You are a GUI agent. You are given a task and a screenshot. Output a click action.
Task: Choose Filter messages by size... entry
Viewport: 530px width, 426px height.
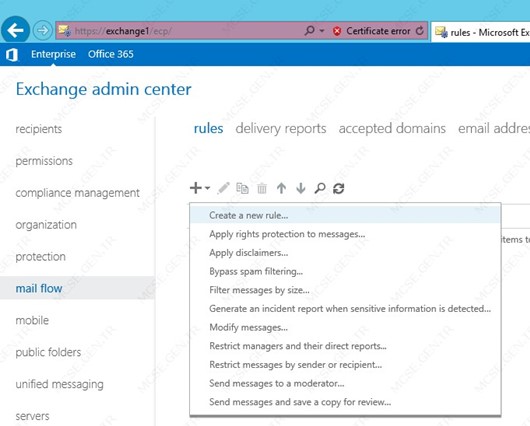click(x=345, y=290)
